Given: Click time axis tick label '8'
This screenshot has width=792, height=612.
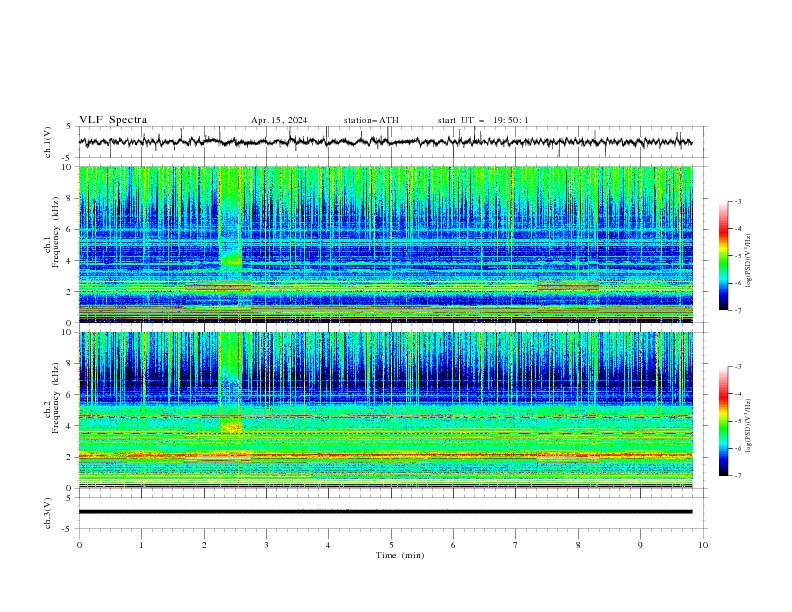Looking at the screenshot, I should pyautogui.click(x=578, y=545).
